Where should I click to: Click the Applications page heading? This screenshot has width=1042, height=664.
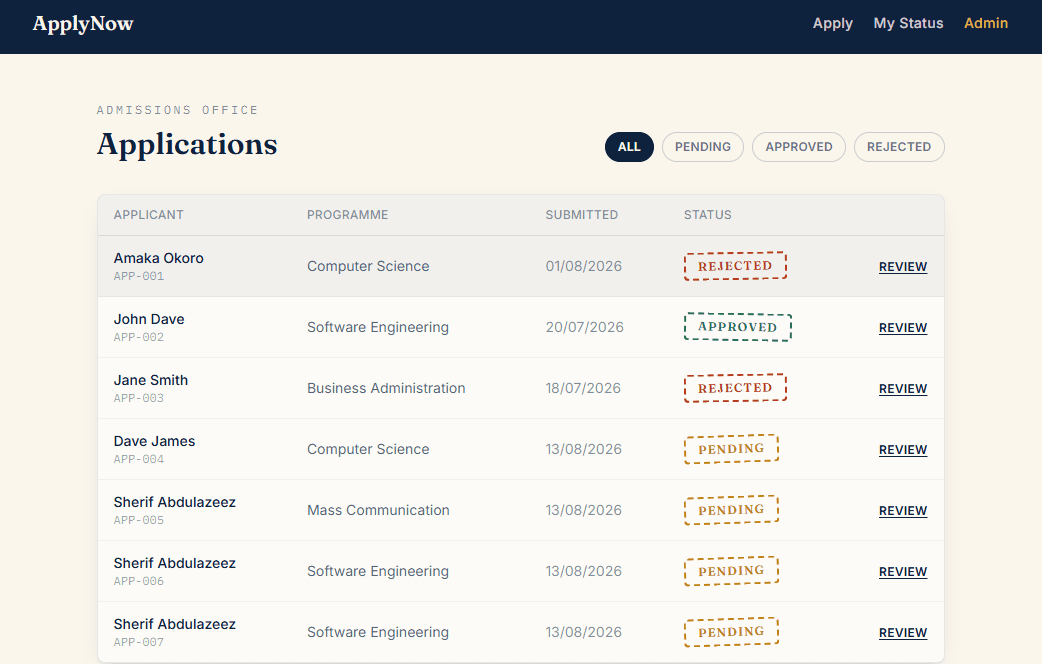tap(187, 145)
